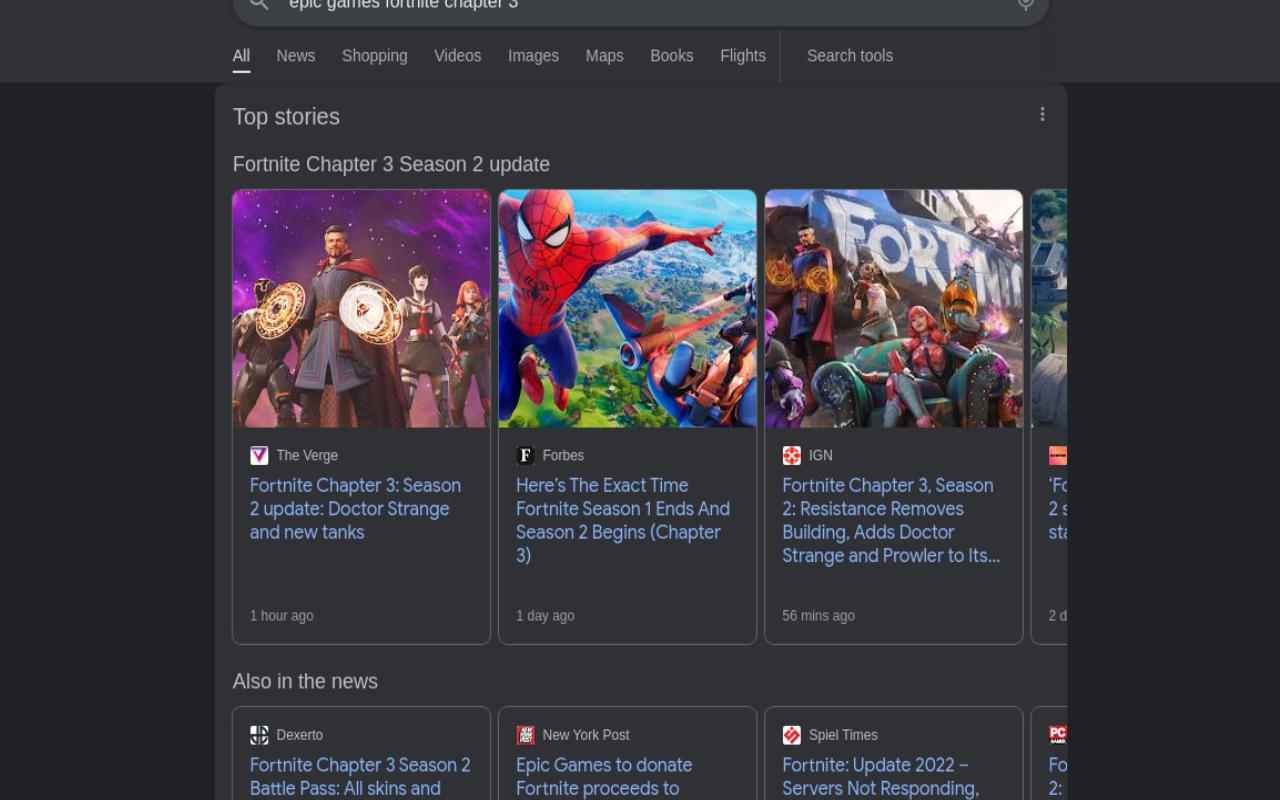Click the 'Also in the news' heading
The width and height of the screenshot is (1280, 800).
[305, 681]
